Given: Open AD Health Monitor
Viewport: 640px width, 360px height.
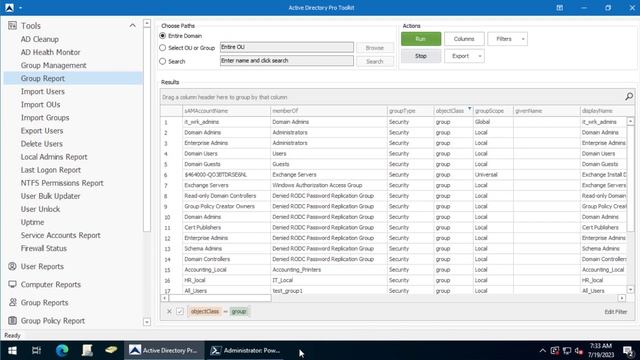Looking at the screenshot, I should (x=51, y=52).
